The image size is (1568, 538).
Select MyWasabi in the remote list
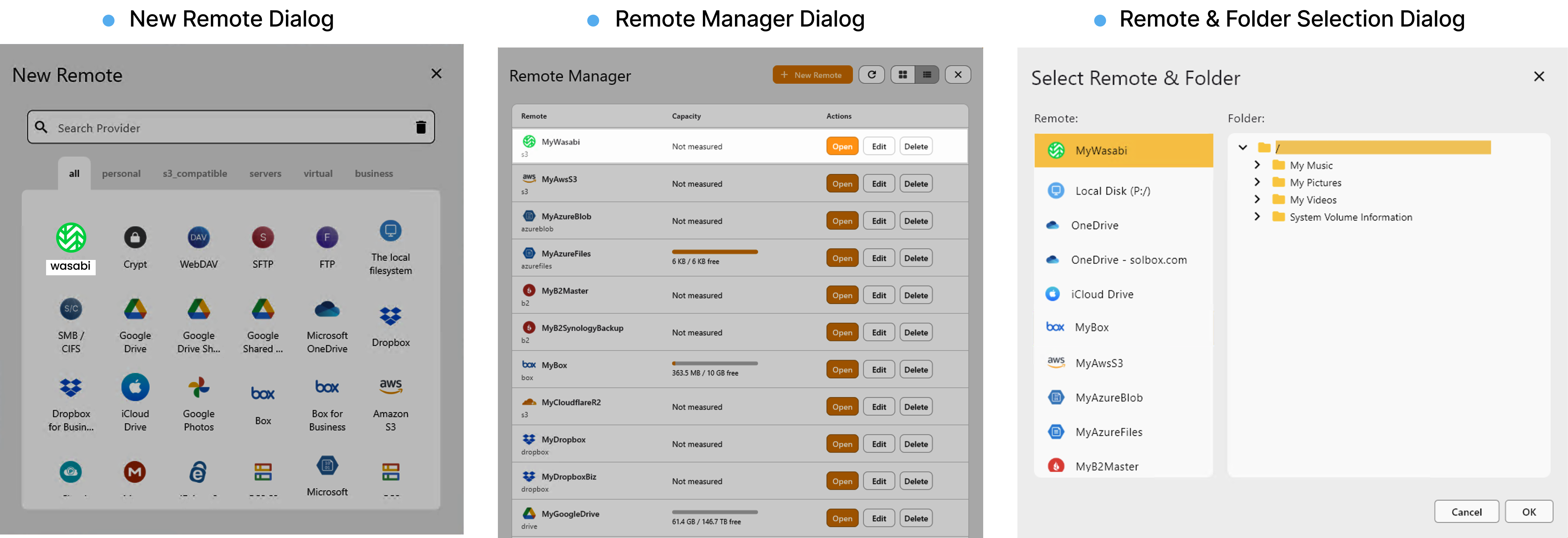point(1124,151)
